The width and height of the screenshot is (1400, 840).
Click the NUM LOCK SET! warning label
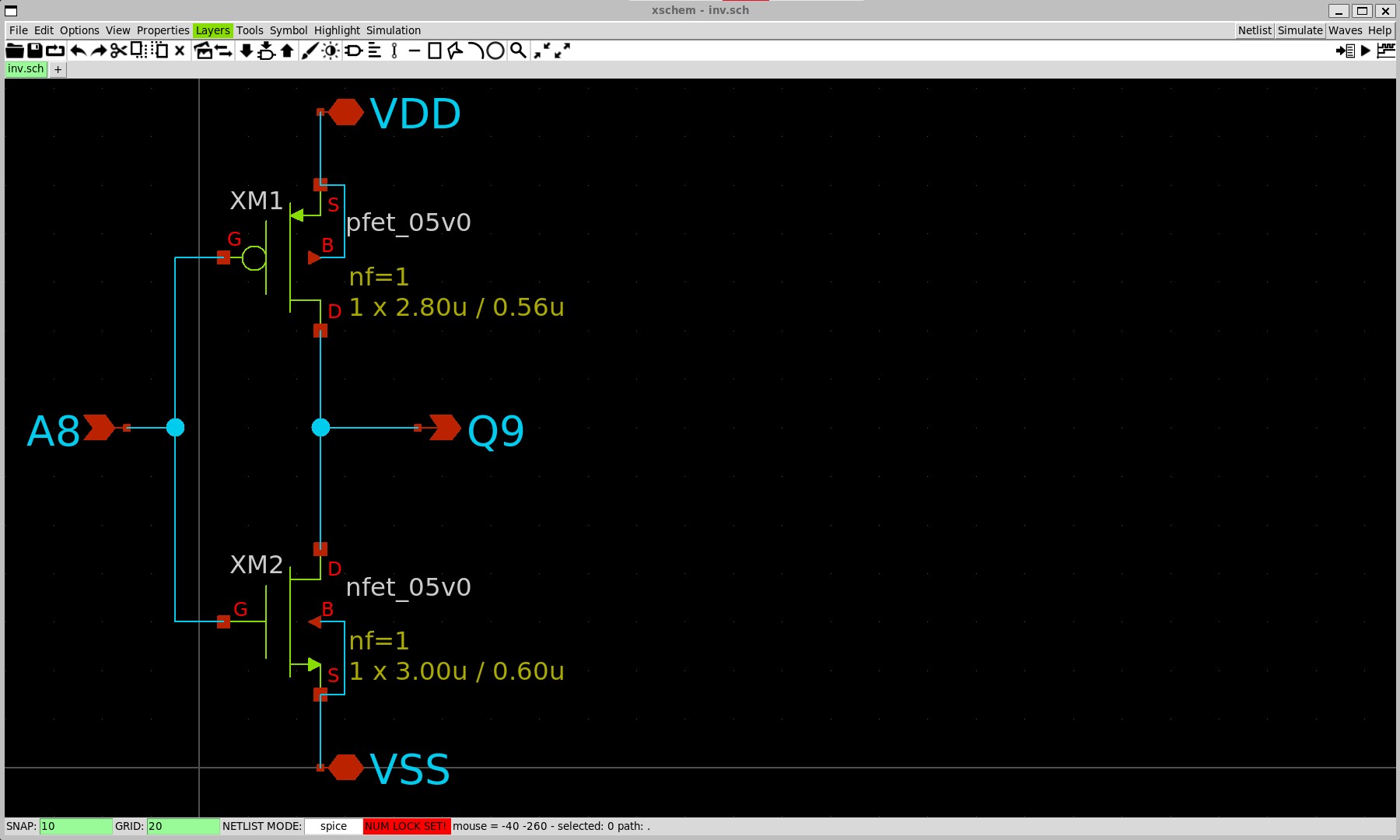coord(407,826)
